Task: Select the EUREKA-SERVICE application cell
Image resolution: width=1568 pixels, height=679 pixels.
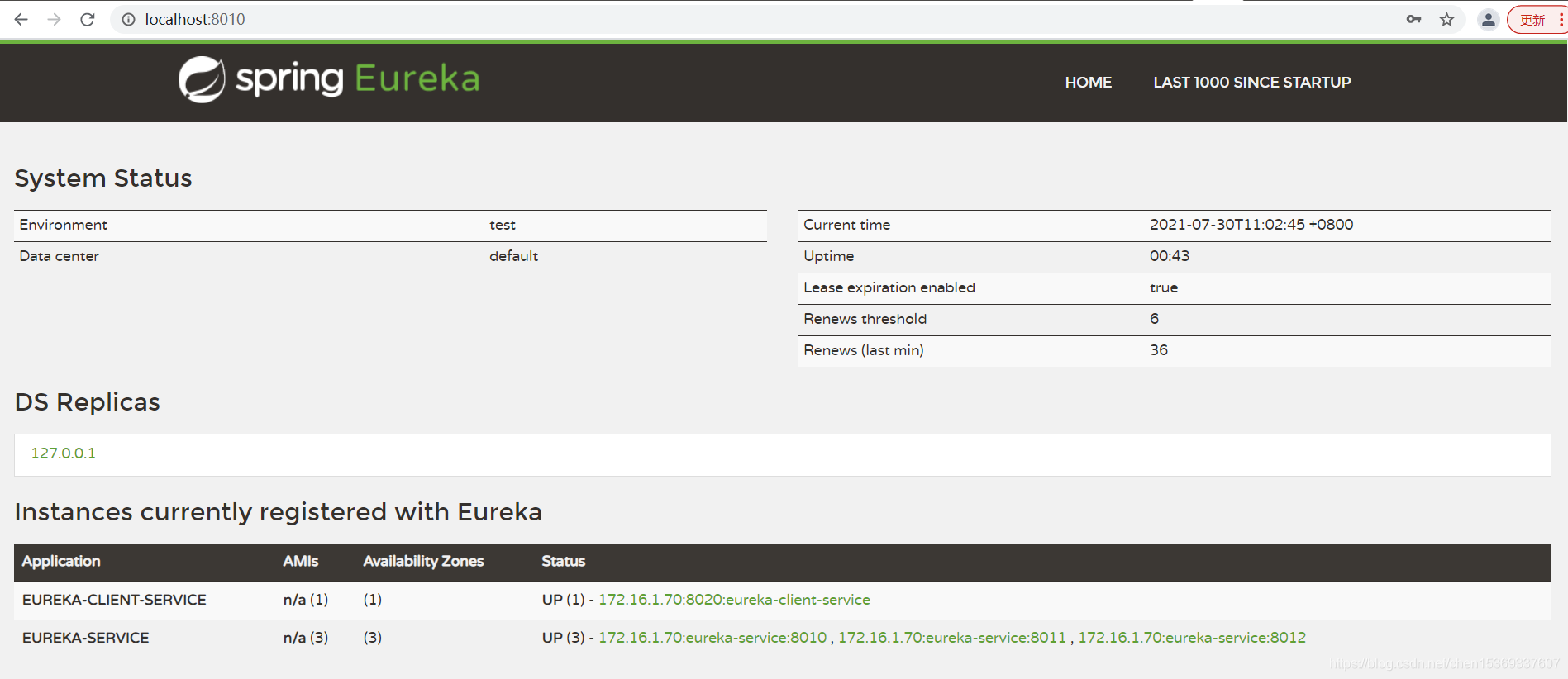Action: click(86, 638)
